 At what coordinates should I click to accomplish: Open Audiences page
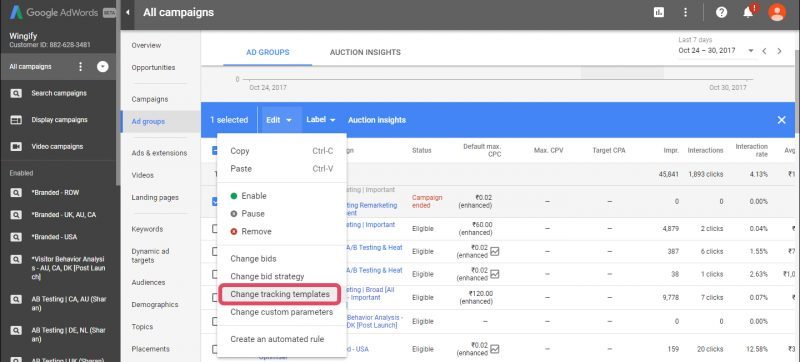[x=148, y=282]
